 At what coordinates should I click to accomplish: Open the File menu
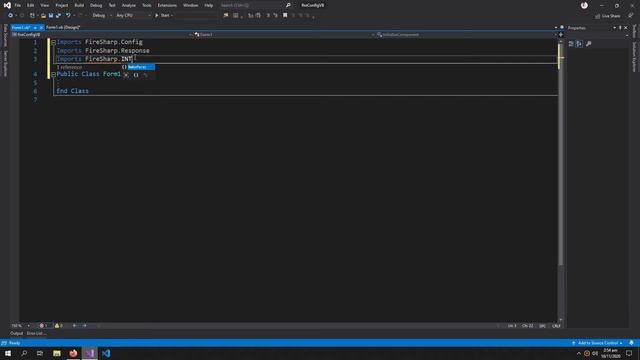click(x=18, y=5)
